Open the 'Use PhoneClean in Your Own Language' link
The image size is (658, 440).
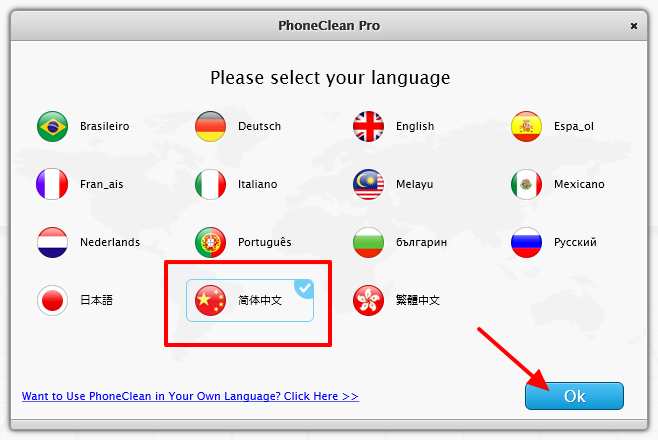coord(190,396)
